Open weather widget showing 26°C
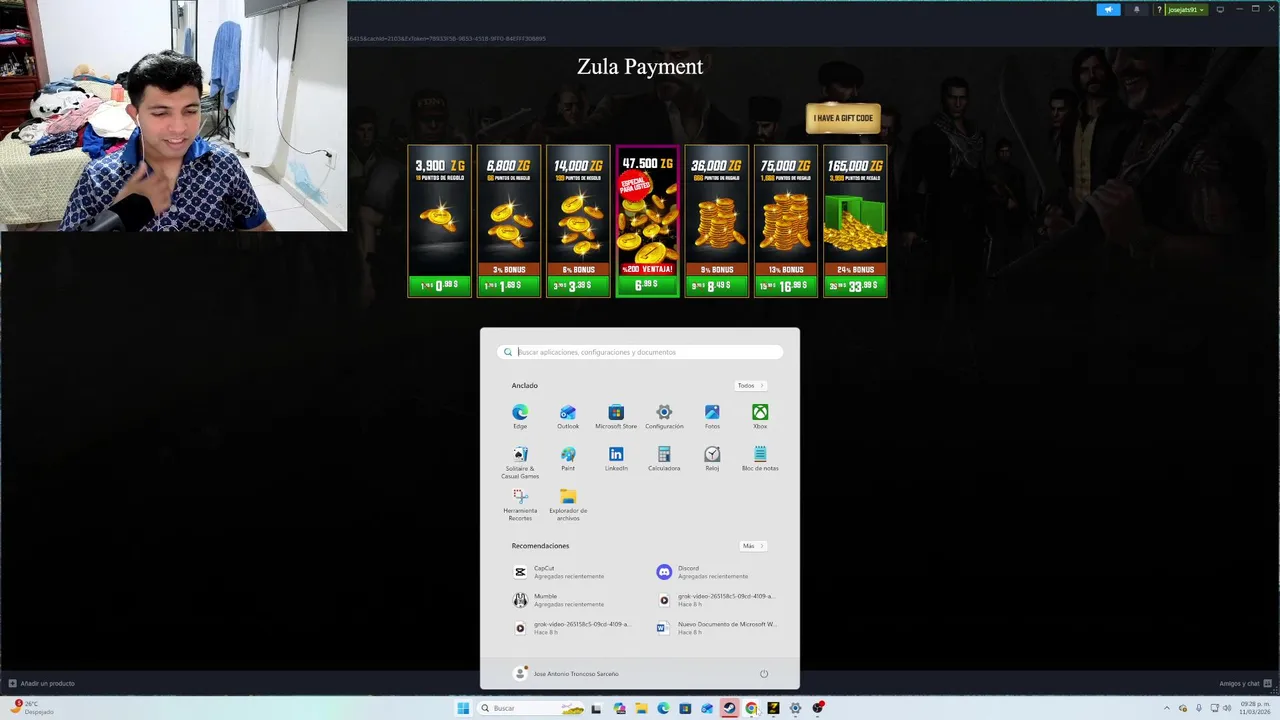The width and height of the screenshot is (1280, 720). click(x=33, y=708)
